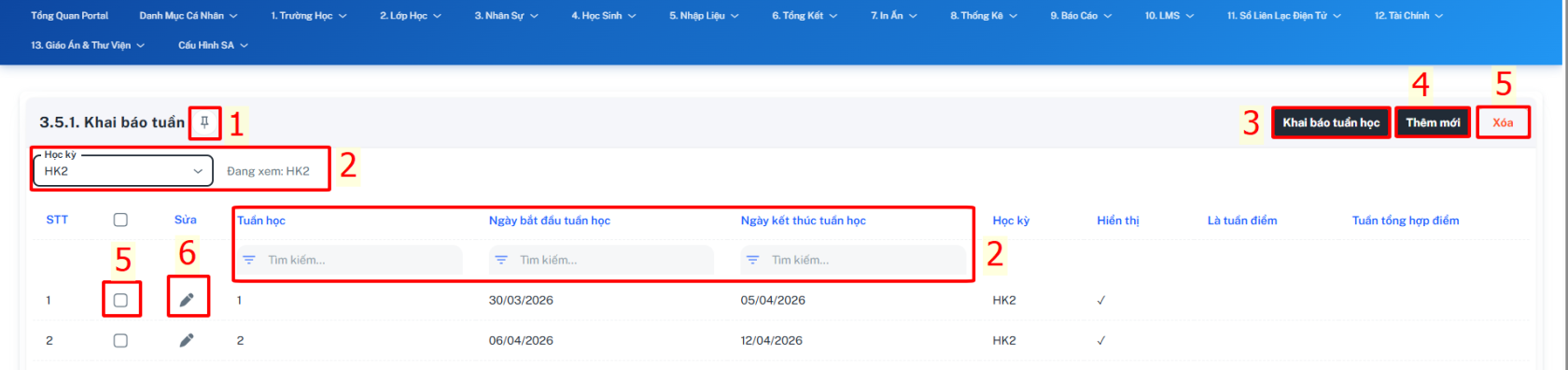Image resolution: width=1568 pixels, height=370 pixels.
Task: Open filter icon in Ngày bắt đầu search
Action: 501,260
